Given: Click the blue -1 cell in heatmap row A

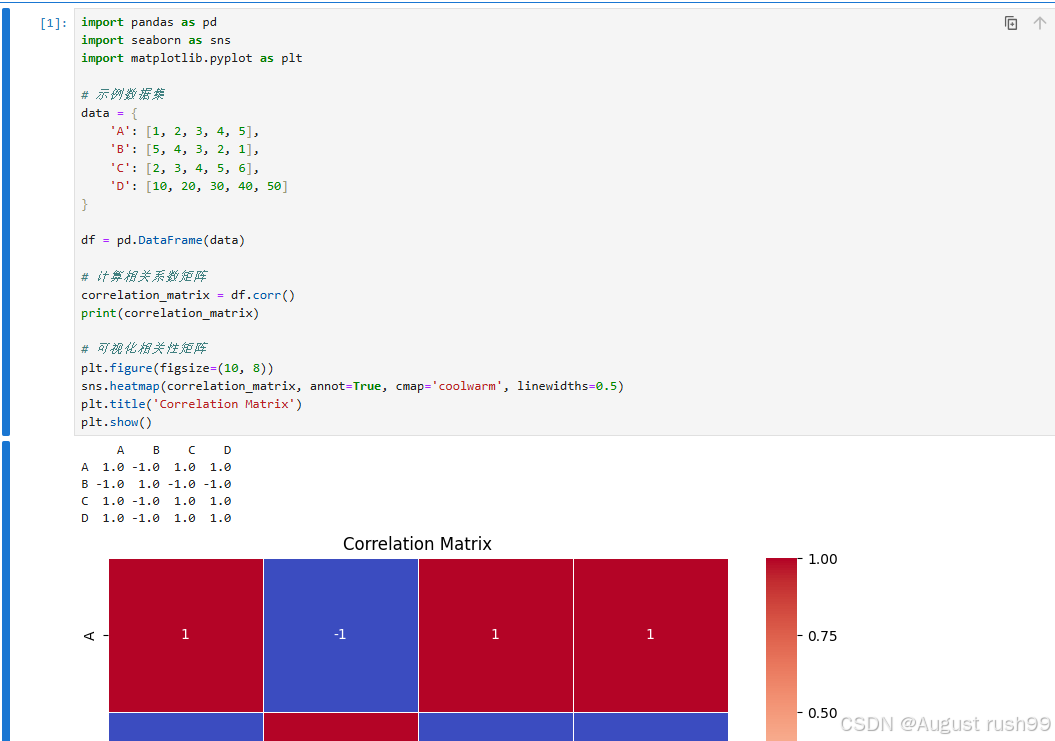Looking at the screenshot, I should (x=341, y=635).
